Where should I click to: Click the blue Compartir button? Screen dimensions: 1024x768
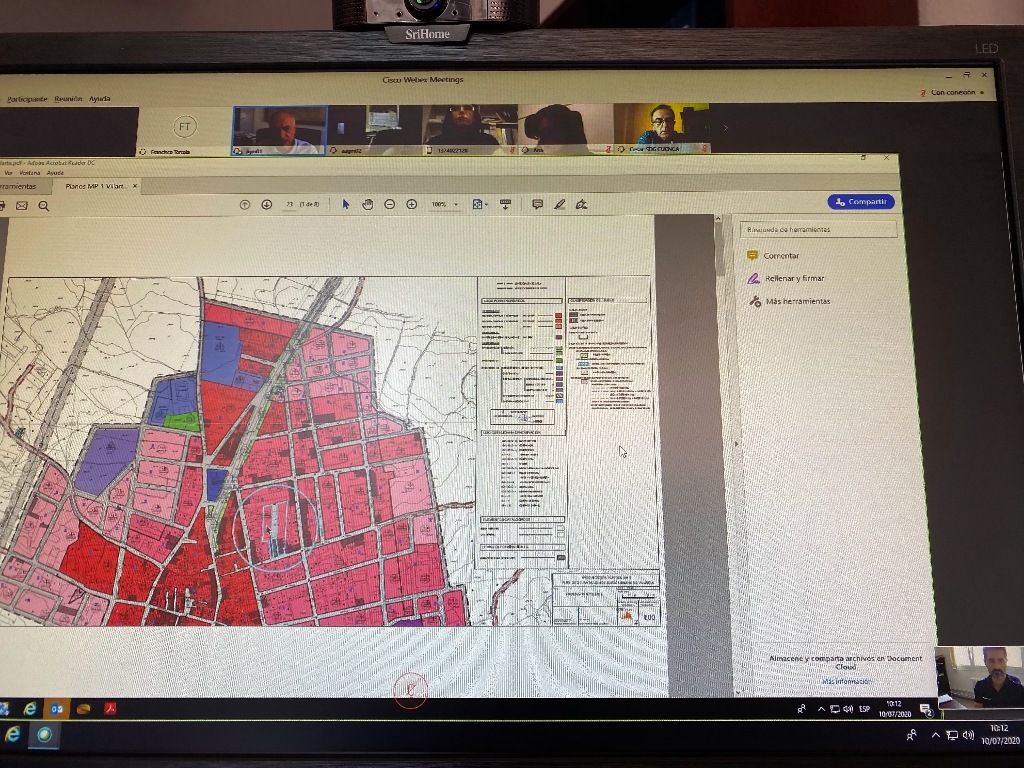[x=861, y=202]
